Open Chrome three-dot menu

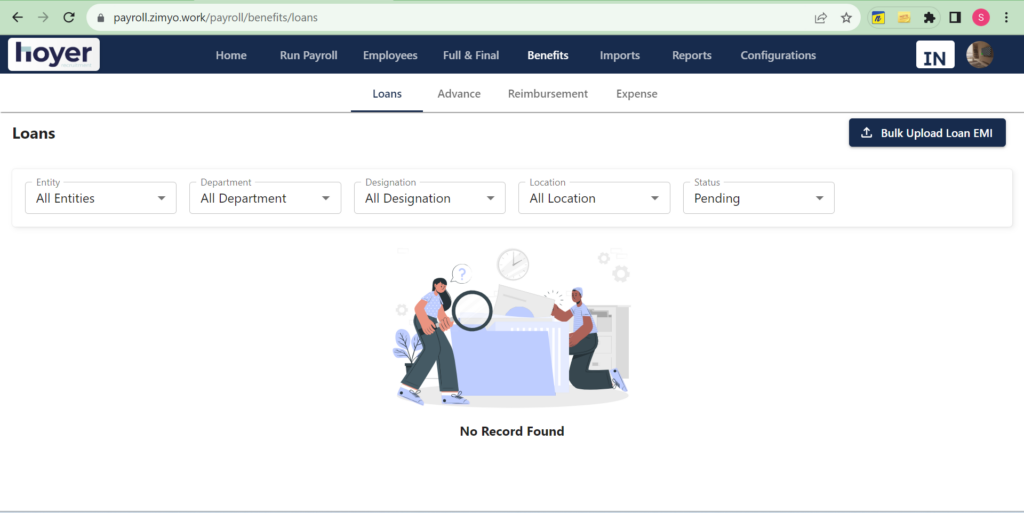tap(1006, 18)
